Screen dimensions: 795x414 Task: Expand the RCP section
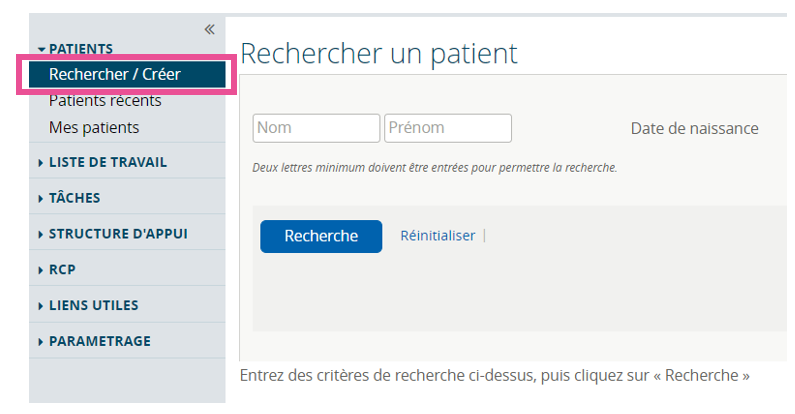[x=41, y=270]
